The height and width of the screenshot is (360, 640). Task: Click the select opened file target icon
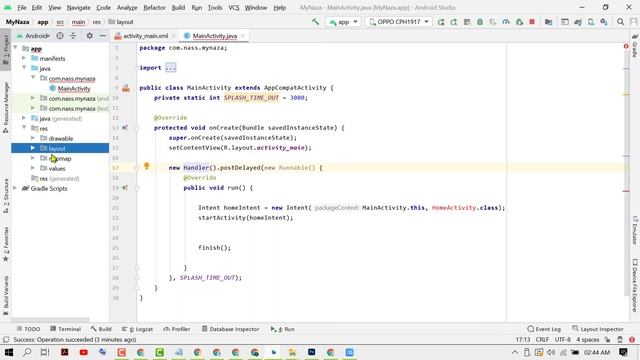(60, 36)
